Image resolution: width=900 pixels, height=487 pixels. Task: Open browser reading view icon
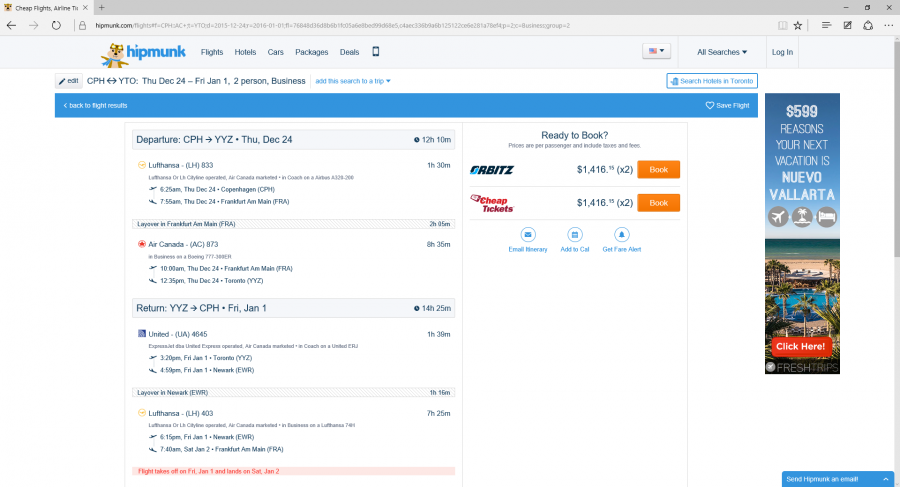tap(782, 25)
